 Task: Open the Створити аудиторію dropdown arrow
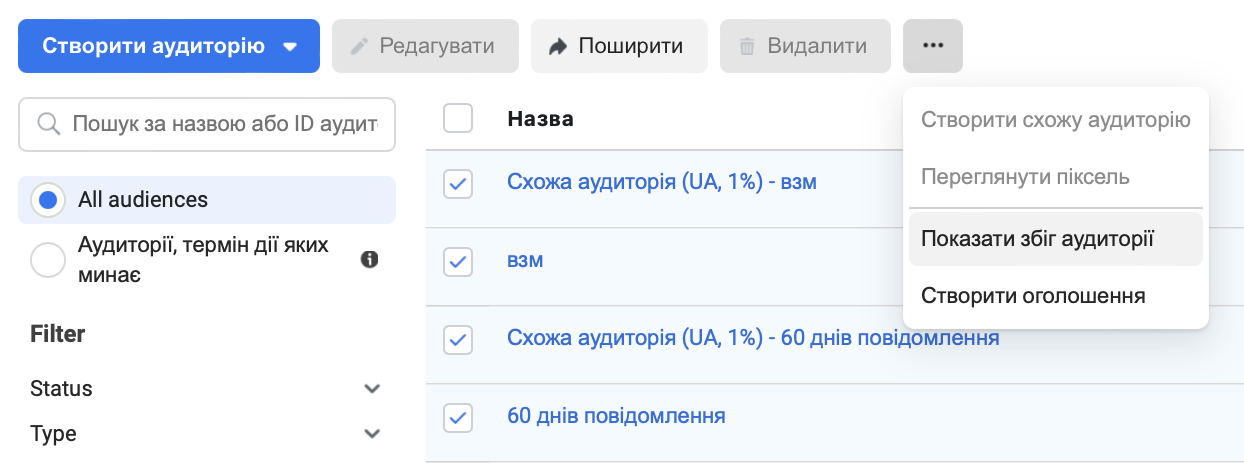[290, 46]
